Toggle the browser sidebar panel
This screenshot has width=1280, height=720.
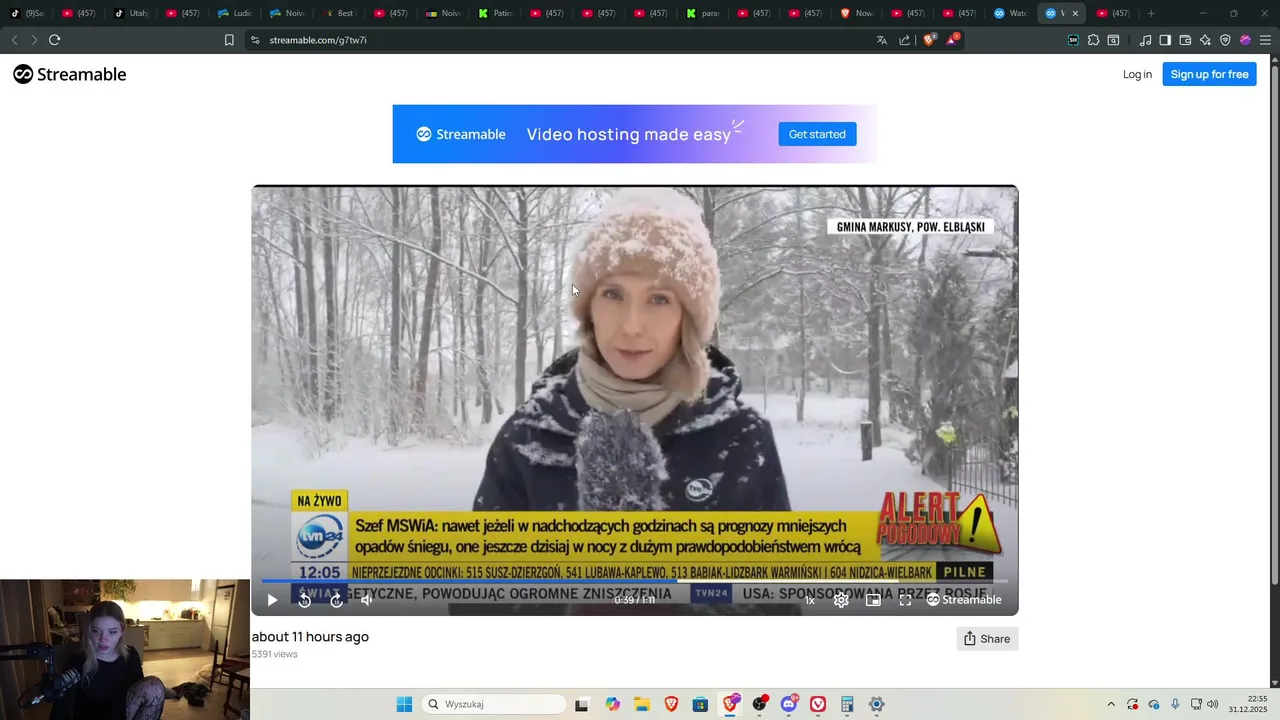[1165, 40]
